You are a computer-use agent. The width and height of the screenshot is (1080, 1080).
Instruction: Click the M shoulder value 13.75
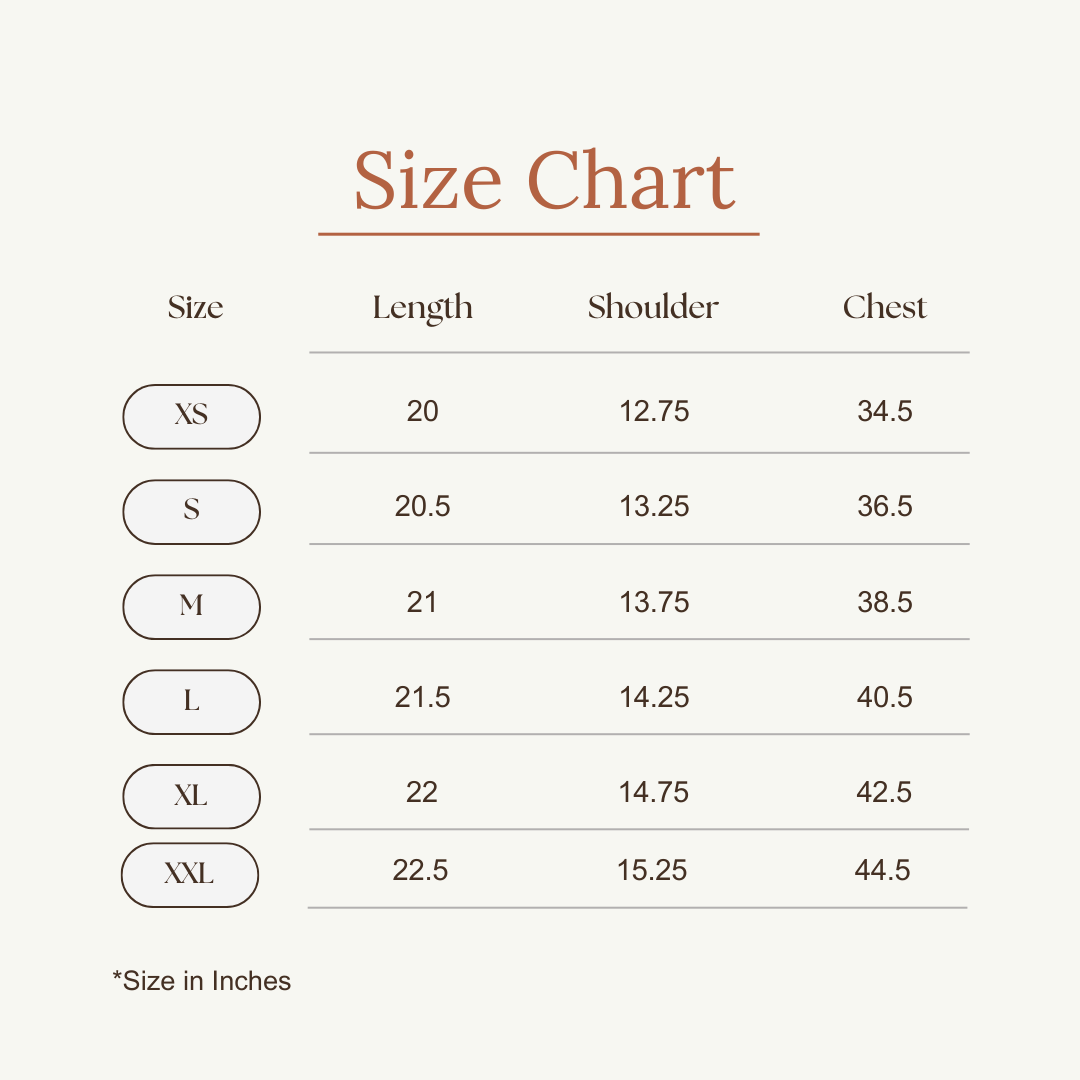654,602
